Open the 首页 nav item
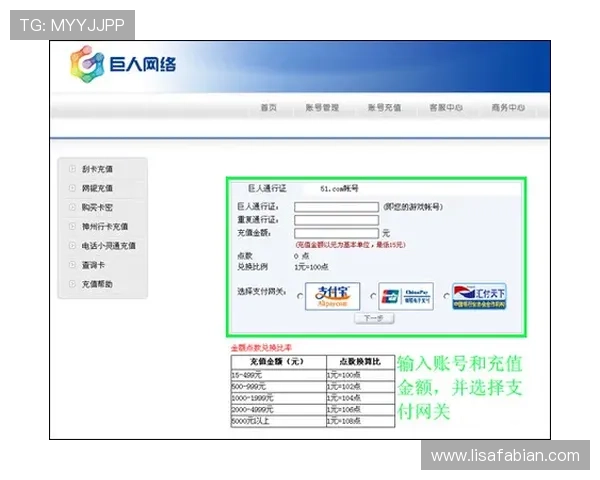This screenshot has width=600, height=480. 269,108
